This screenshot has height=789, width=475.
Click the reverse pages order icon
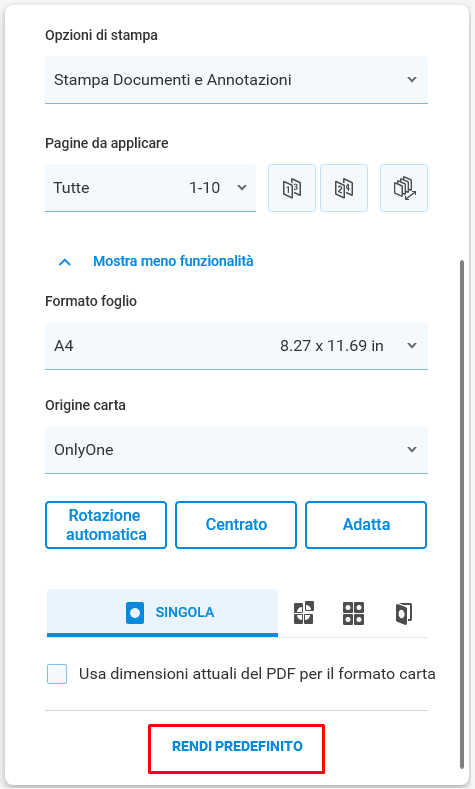404,188
